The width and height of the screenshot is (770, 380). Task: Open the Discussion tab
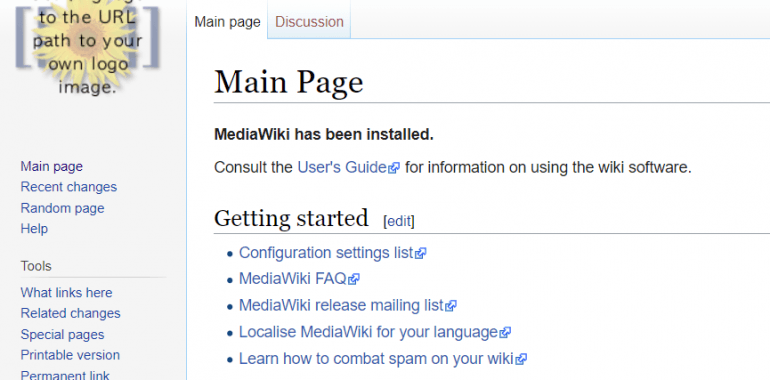point(309,22)
